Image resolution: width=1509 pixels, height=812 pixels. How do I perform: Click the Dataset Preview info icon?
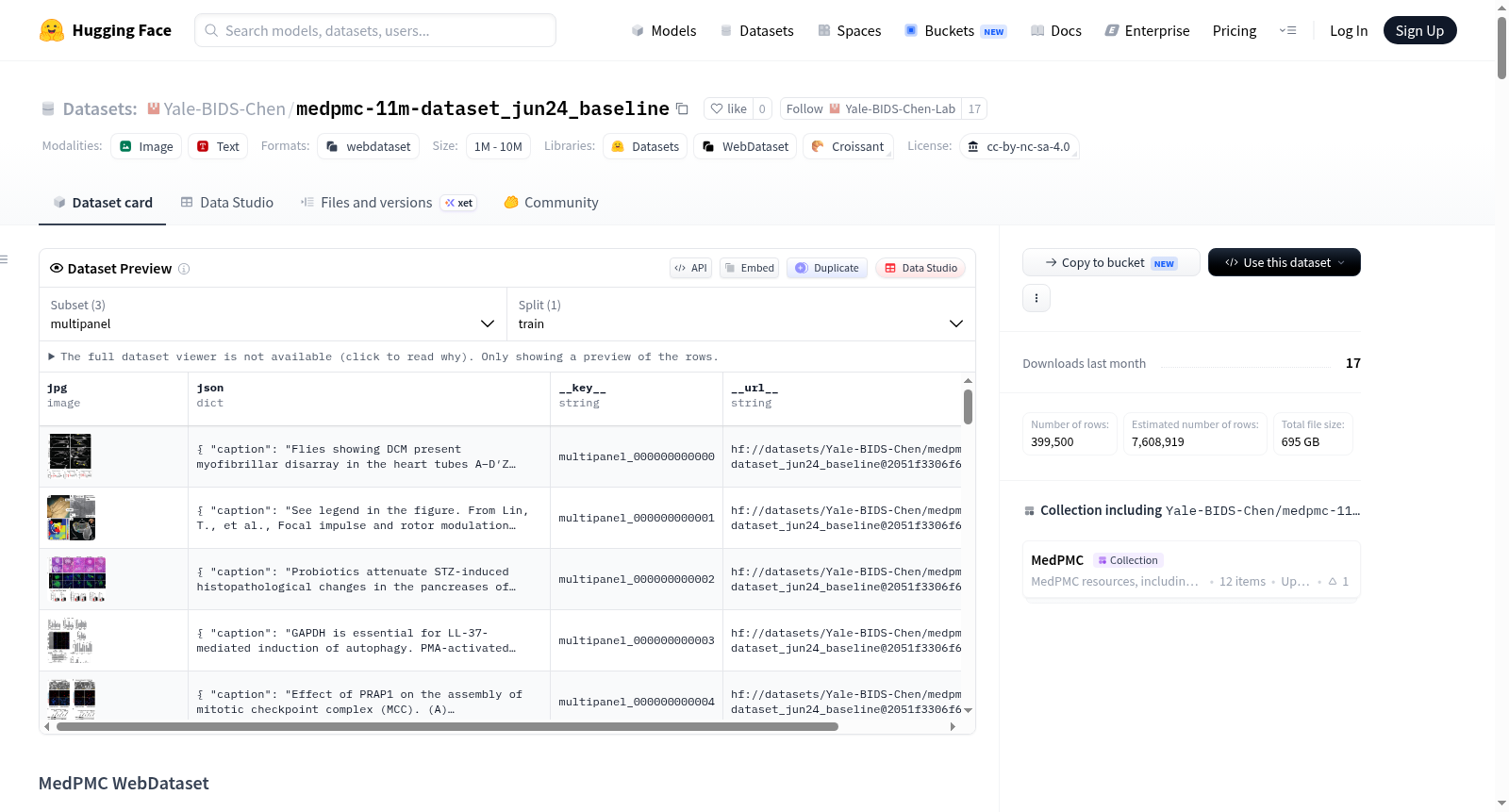pyautogui.click(x=184, y=269)
